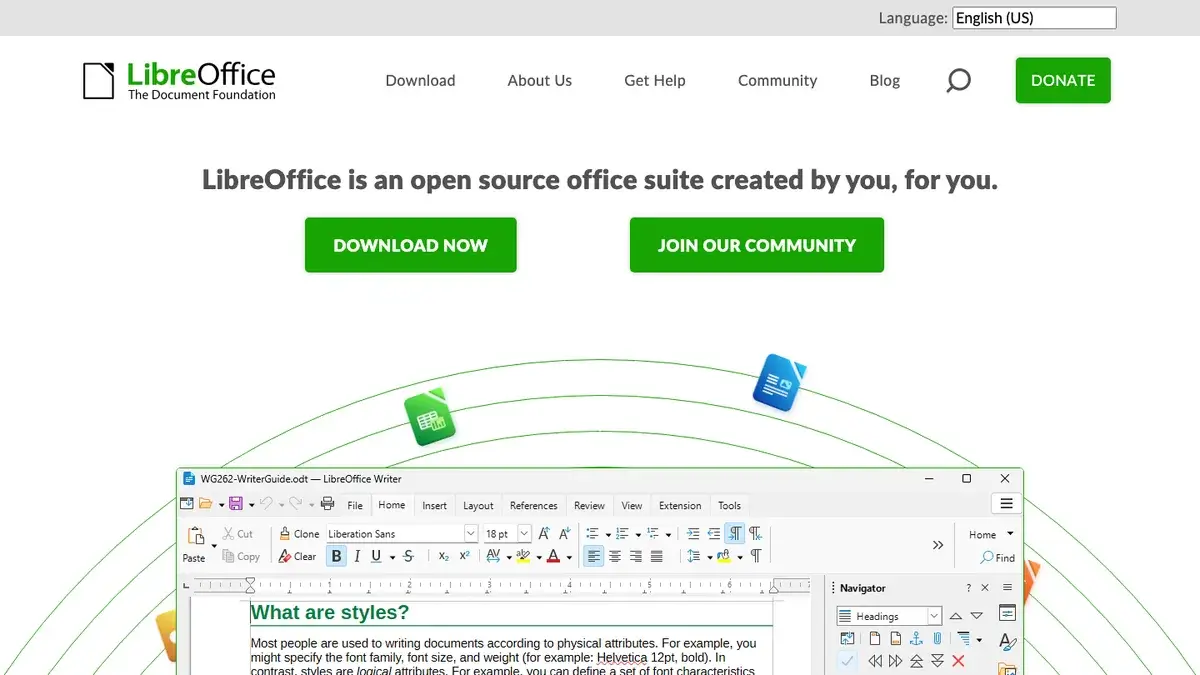Open the Get Help menu
The height and width of the screenshot is (675, 1200).
pos(655,80)
